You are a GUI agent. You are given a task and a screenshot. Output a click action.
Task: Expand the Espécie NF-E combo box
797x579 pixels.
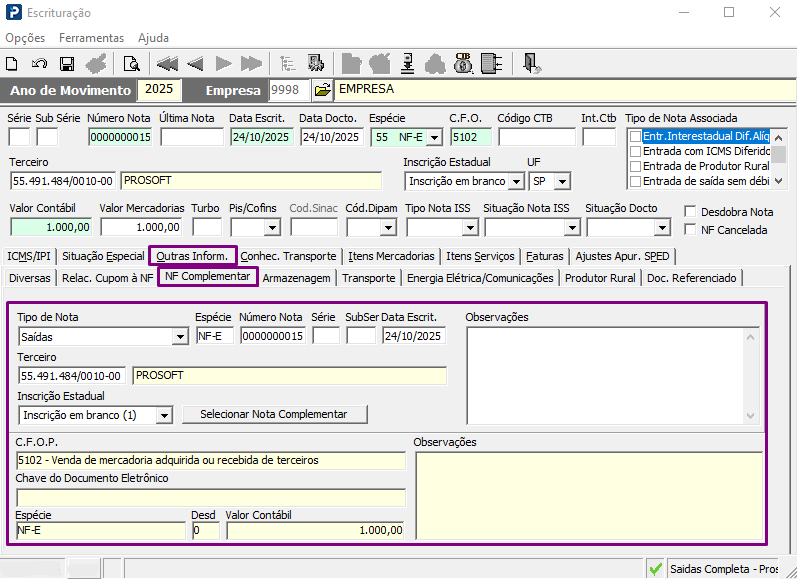(433, 137)
